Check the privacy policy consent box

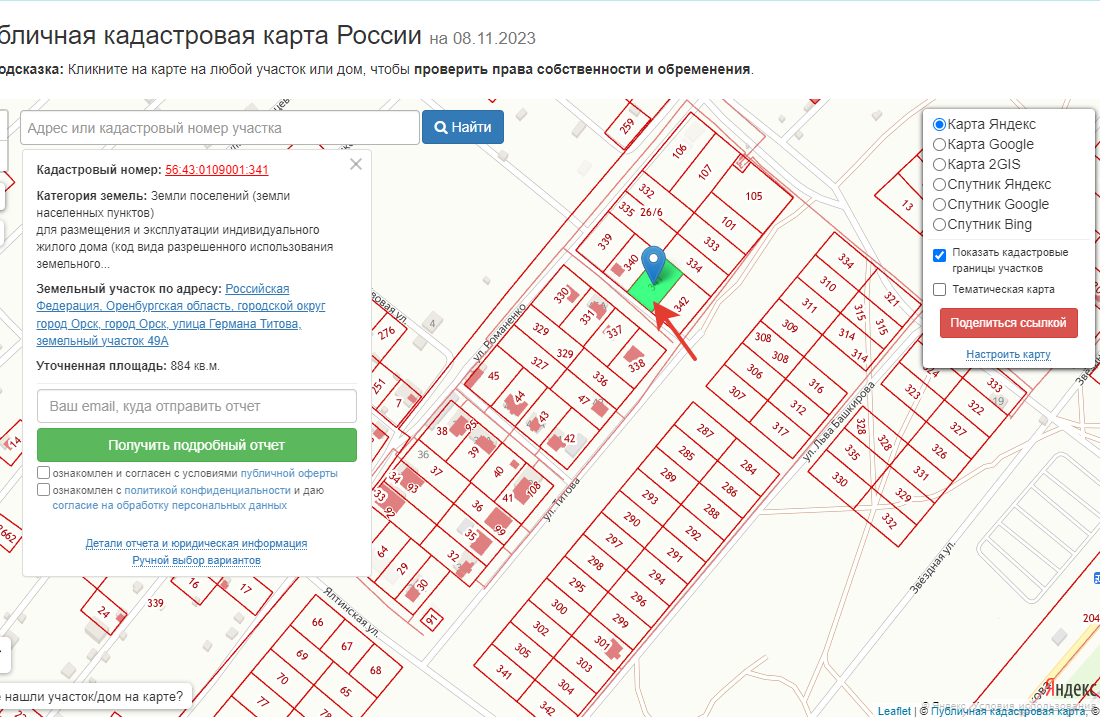(43, 490)
